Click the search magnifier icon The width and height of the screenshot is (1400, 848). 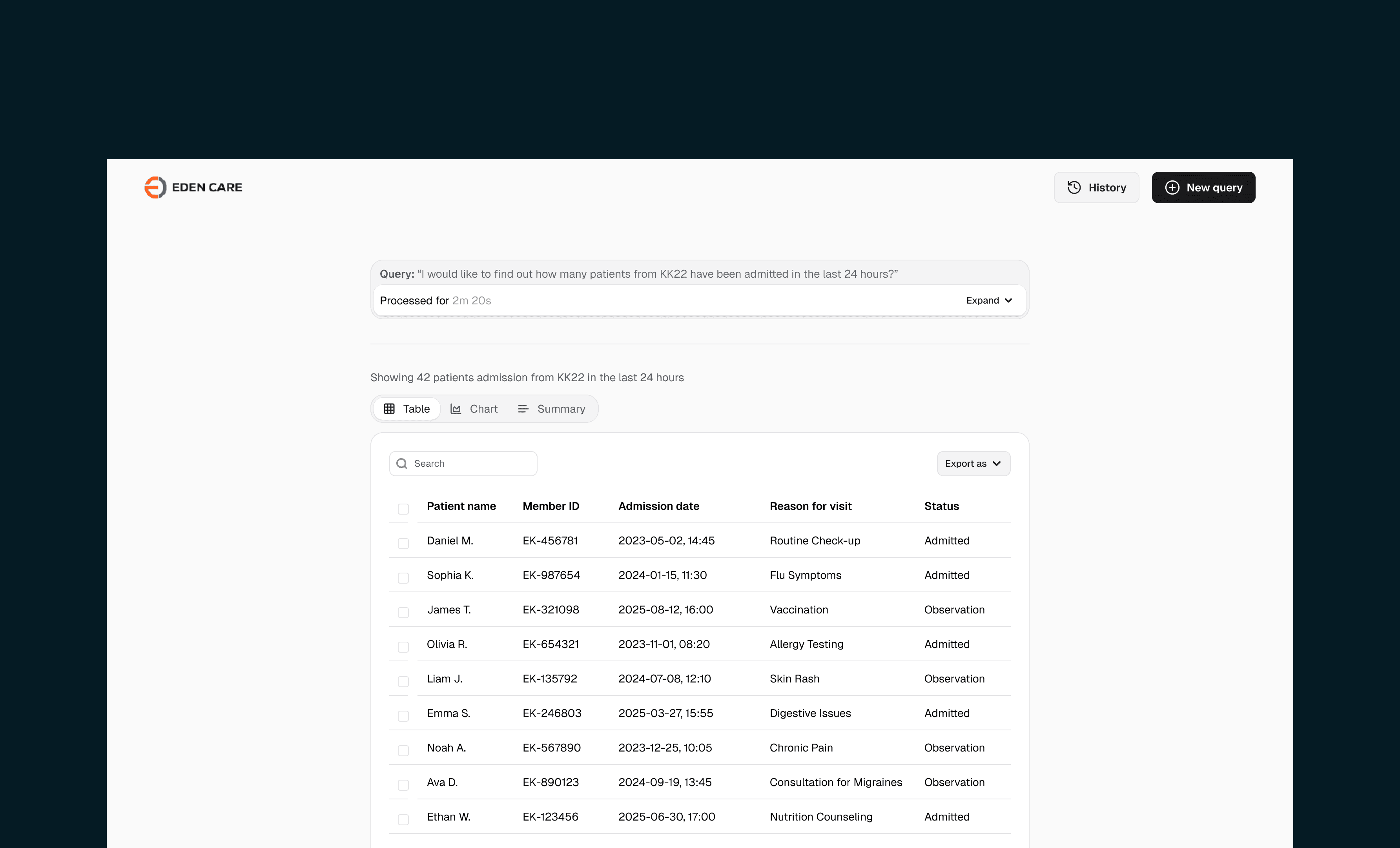[402, 464]
